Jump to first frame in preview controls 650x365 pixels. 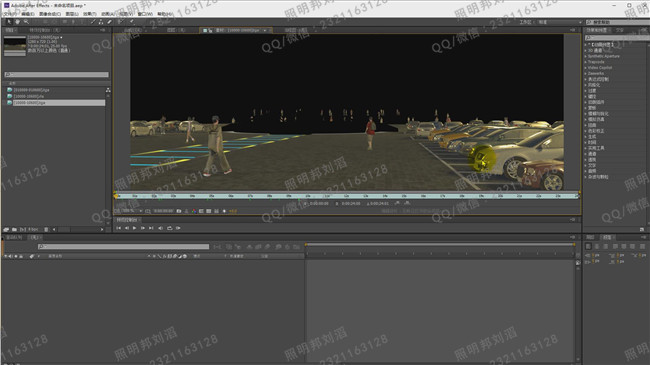tap(119, 228)
